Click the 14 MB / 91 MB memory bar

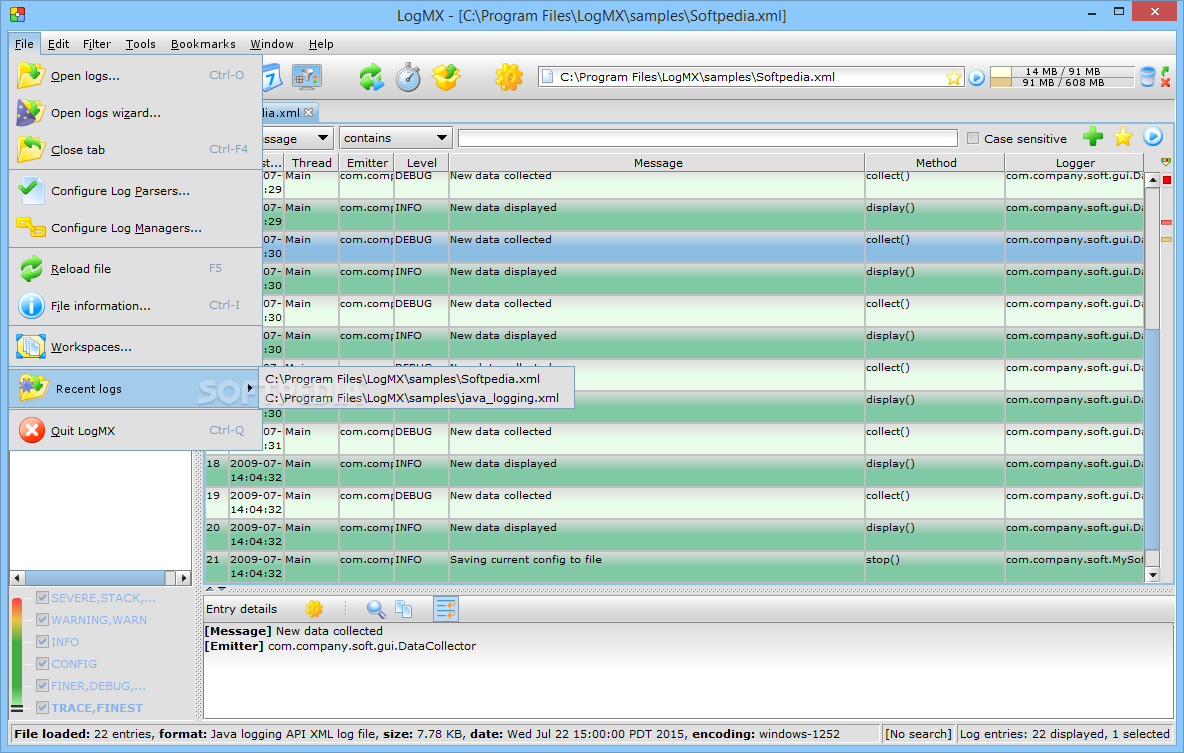[x=1062, y=71]
